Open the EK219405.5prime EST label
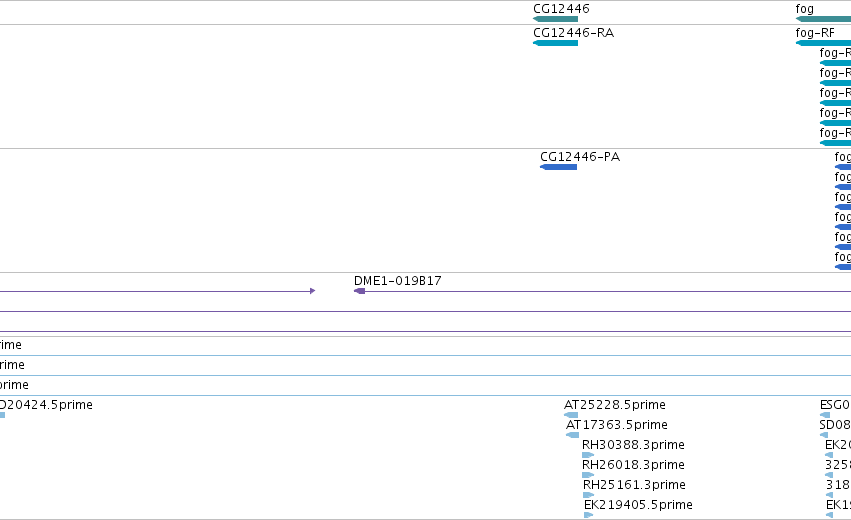 638,505
